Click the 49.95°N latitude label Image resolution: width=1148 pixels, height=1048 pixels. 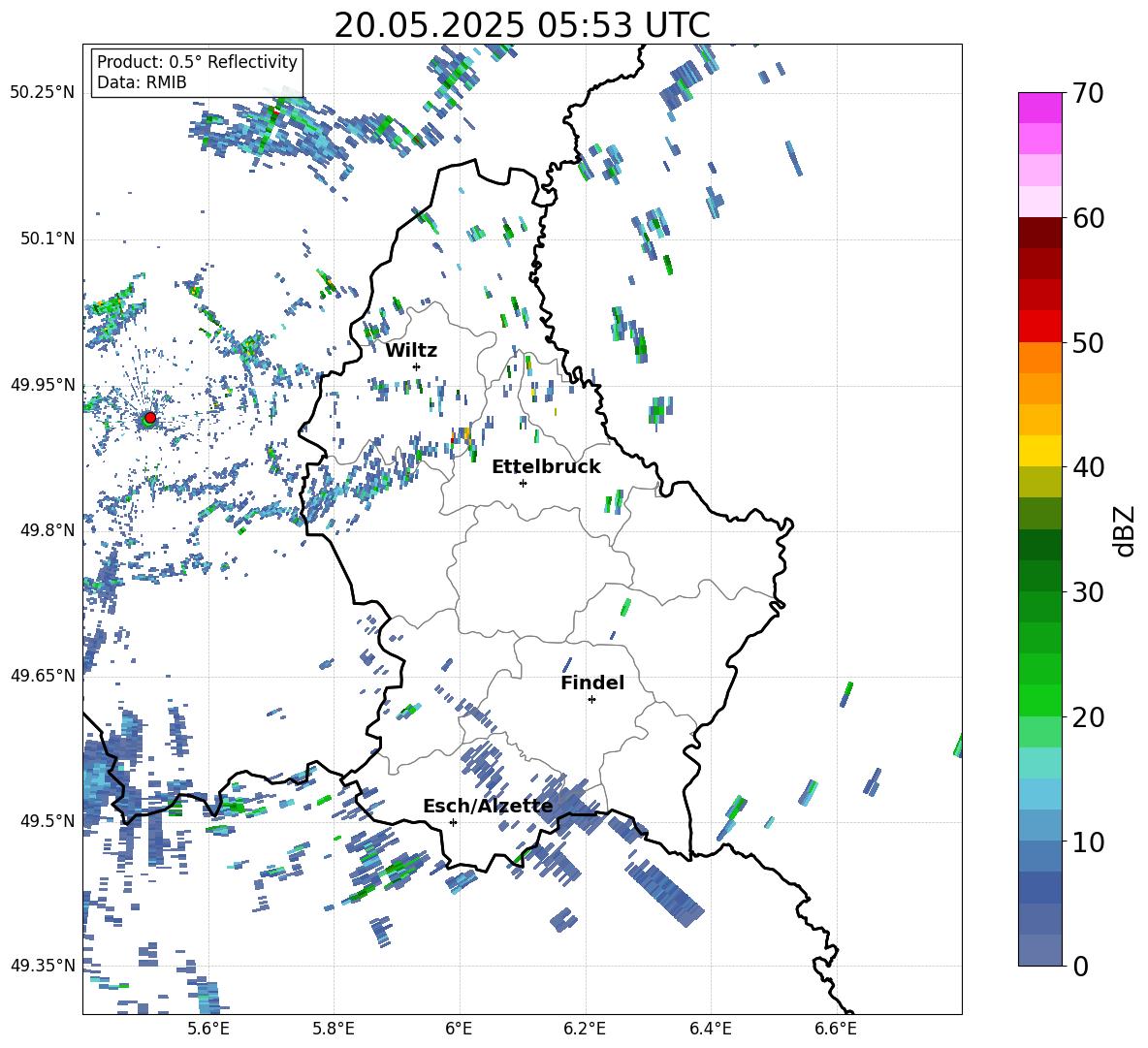[43, 384]
